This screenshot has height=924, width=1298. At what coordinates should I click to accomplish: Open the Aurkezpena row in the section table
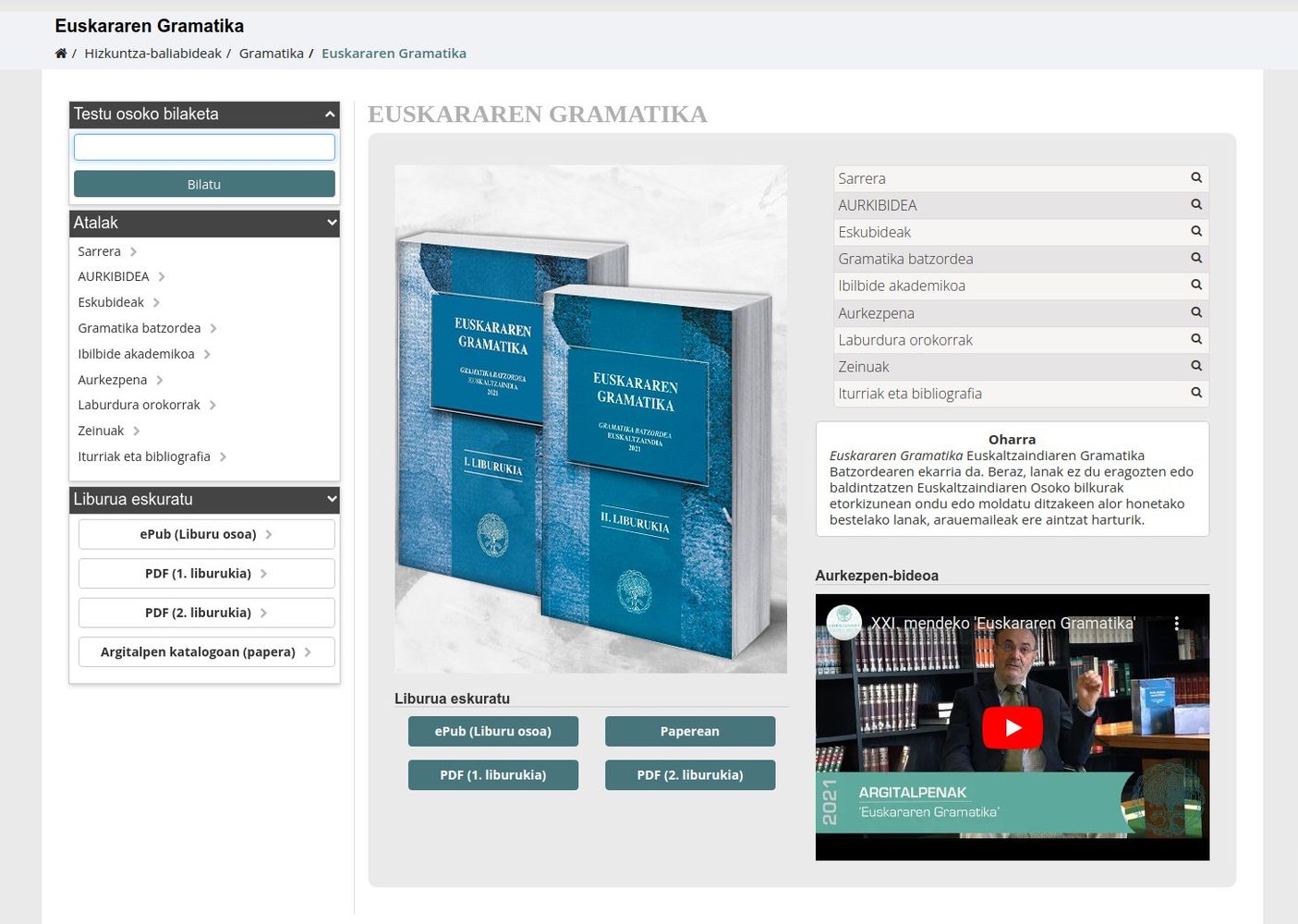(x=1021, y=313)
